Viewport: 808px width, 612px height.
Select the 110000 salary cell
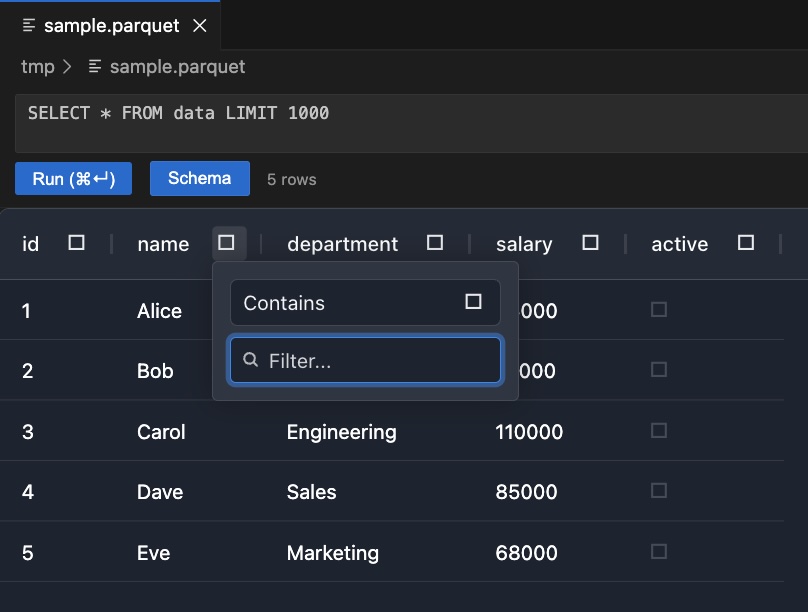coord(529,431)
